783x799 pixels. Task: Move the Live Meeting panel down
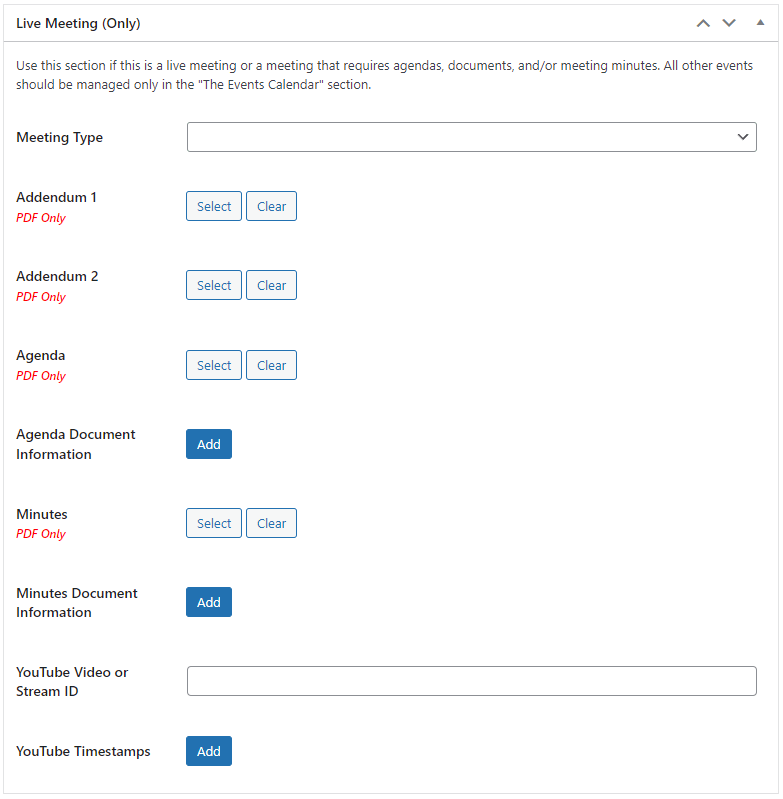[729, 22]
